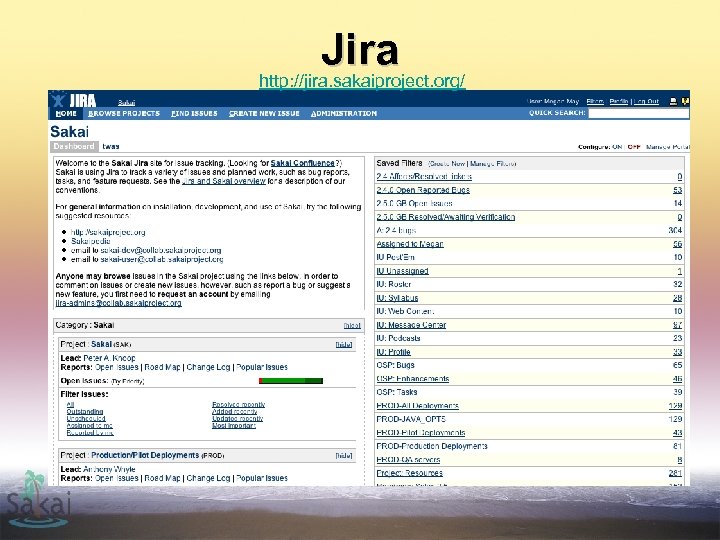Viewport: 720px width, 540px height.
Task: Filter Sakai issues by All
Action: pos(70,405)
